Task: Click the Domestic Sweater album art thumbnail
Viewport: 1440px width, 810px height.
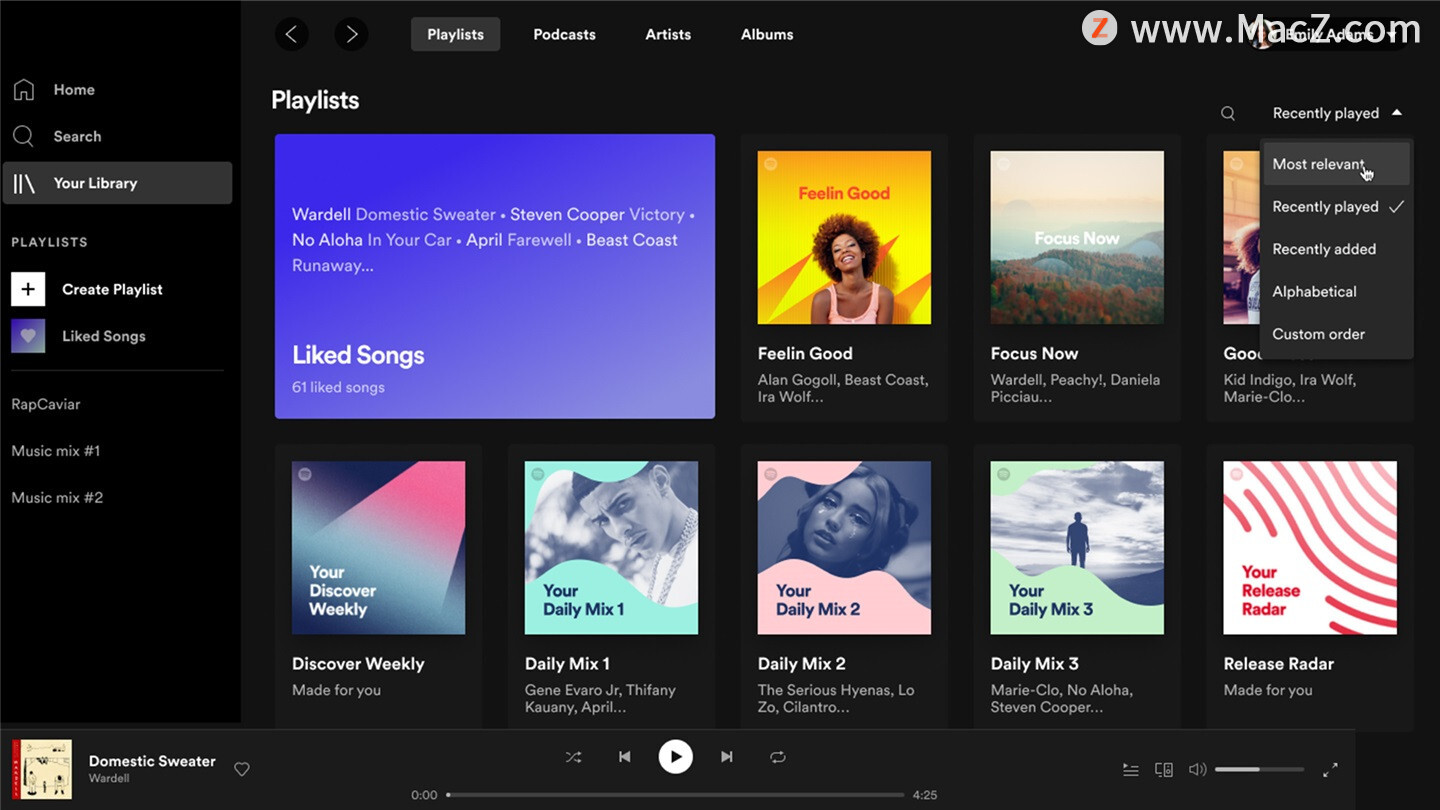Action: 42,769
